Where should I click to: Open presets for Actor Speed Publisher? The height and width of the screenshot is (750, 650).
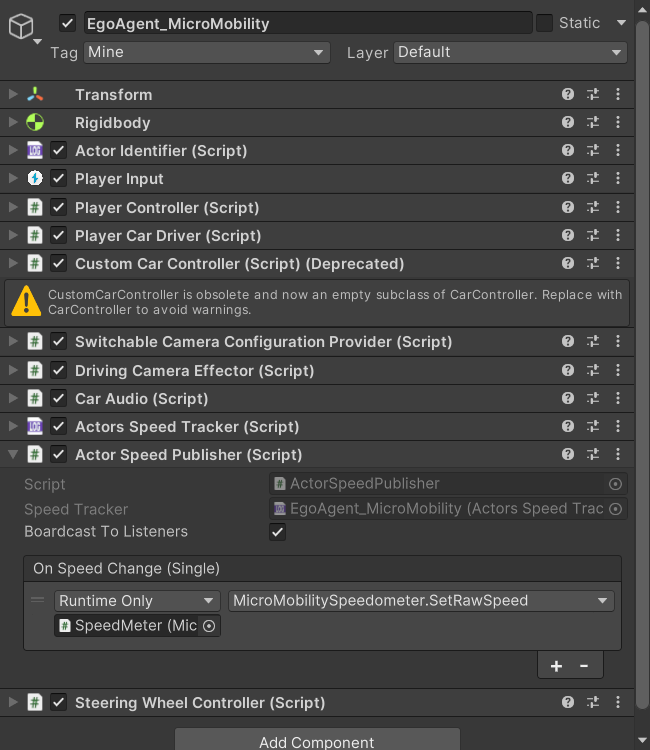click(593, 454)
